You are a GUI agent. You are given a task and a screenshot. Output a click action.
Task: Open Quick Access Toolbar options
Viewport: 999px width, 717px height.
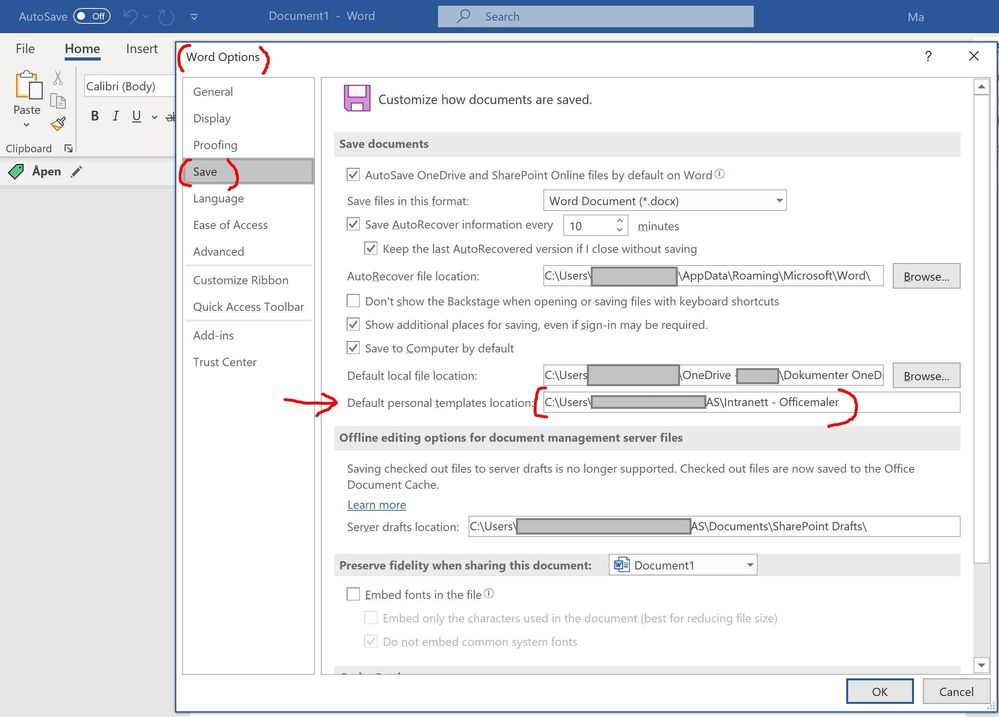248,307
